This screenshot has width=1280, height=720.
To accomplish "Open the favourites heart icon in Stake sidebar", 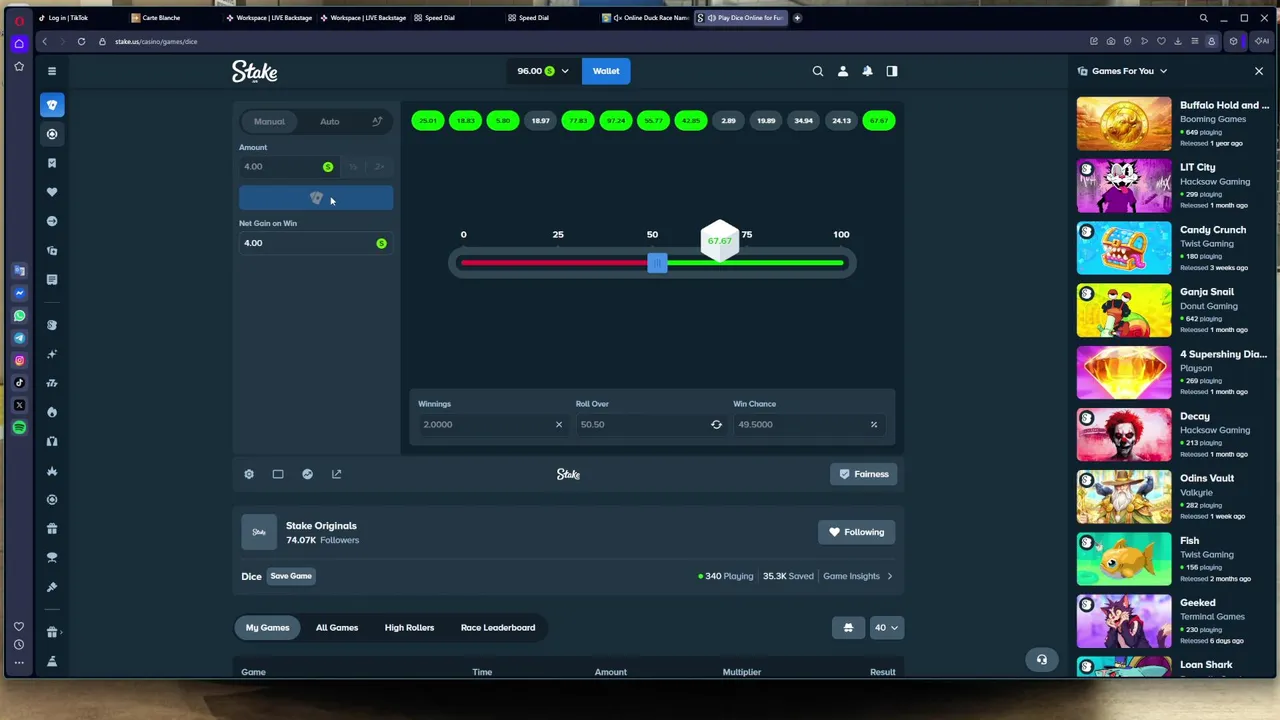I will point(52,192).
